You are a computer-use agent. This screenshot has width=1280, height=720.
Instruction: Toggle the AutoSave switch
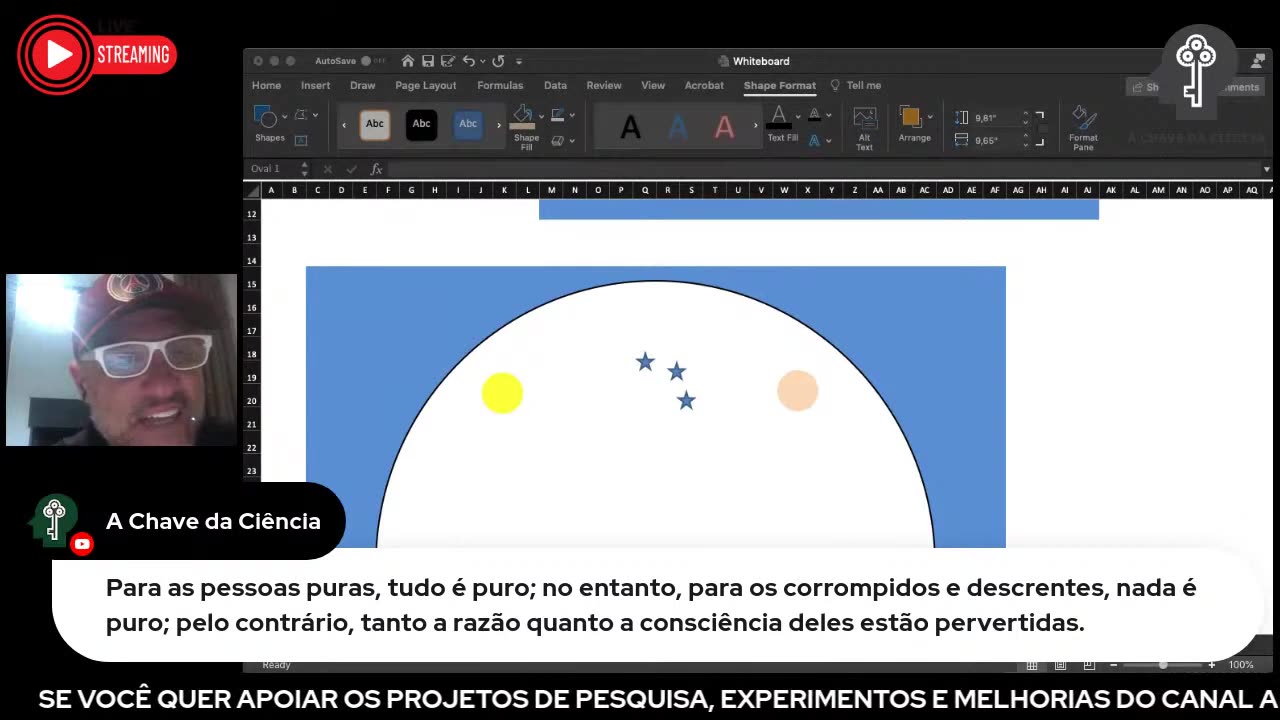372,61
